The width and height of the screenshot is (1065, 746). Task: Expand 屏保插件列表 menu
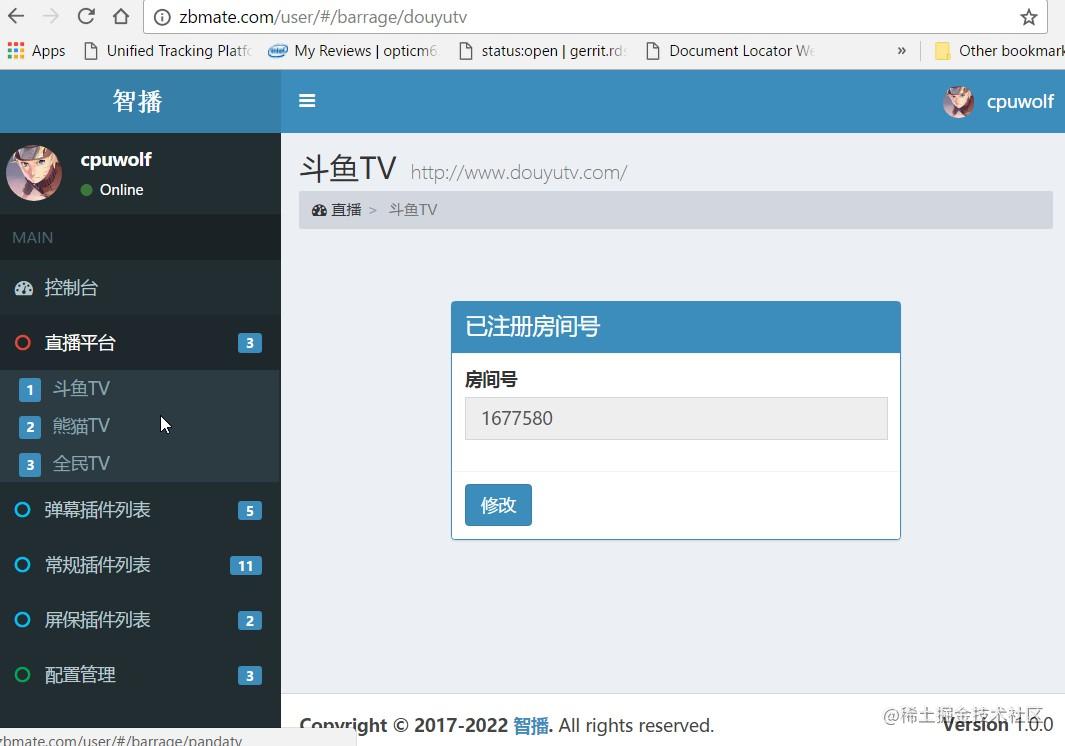point(141,620)
